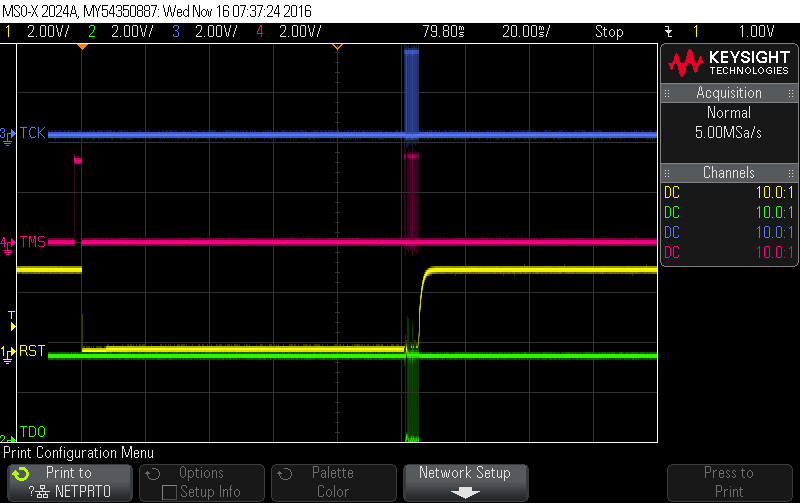Screen dimensions: 800x503
Task: Click the grip dots left of Acquisition header
Action: tap(667, 93)
